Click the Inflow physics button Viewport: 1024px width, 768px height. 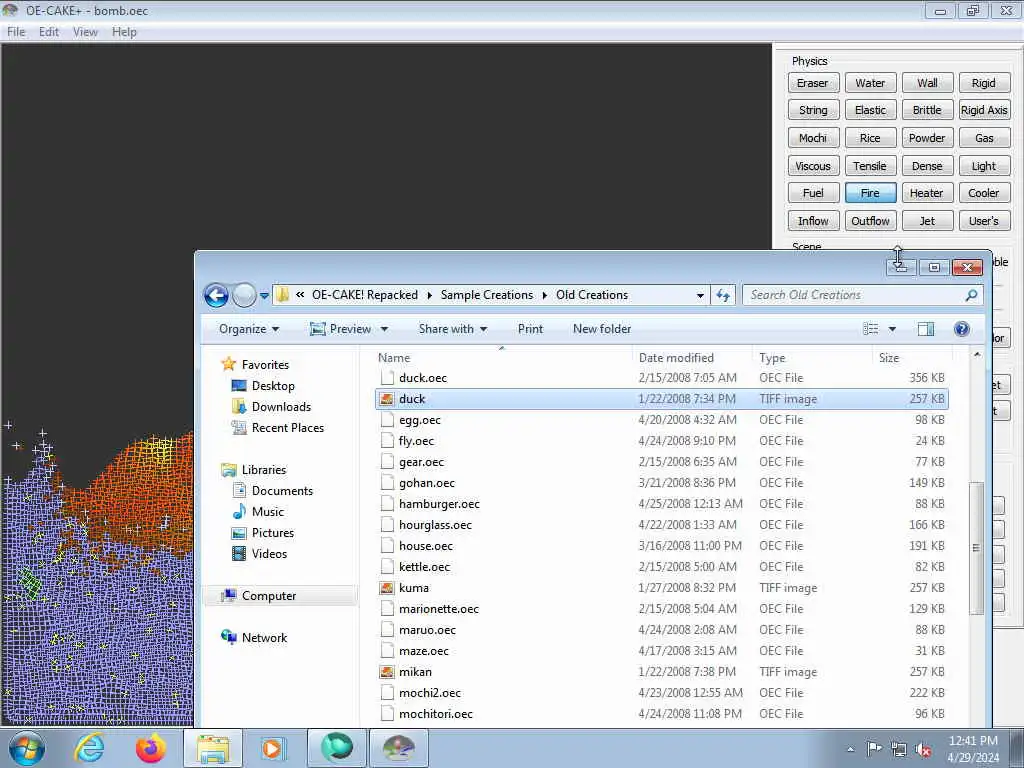pos(813,221)
